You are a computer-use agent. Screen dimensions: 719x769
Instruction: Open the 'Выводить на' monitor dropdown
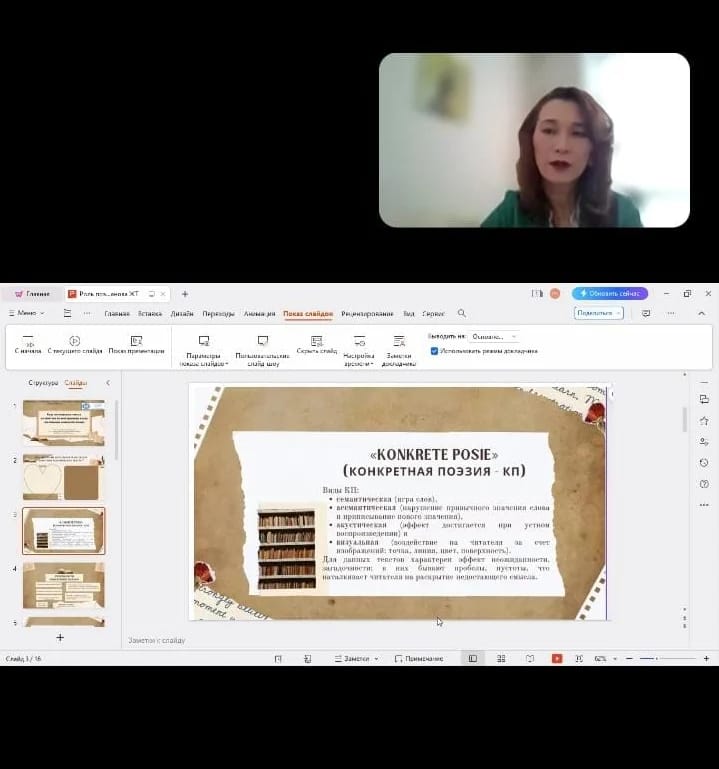point(494,337)
